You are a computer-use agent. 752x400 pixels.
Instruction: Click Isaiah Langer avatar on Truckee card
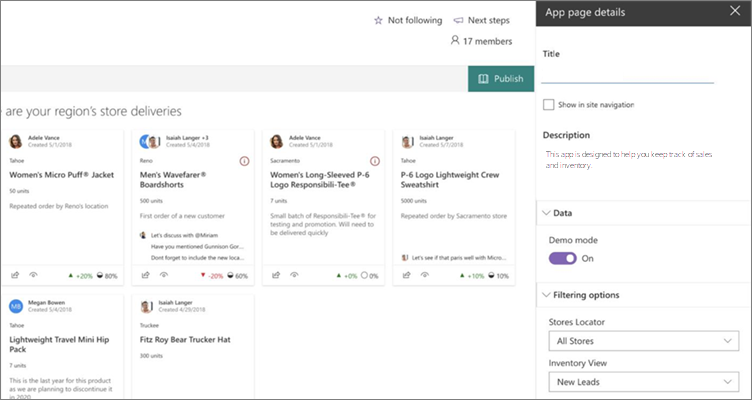click(x=146, y=306)
